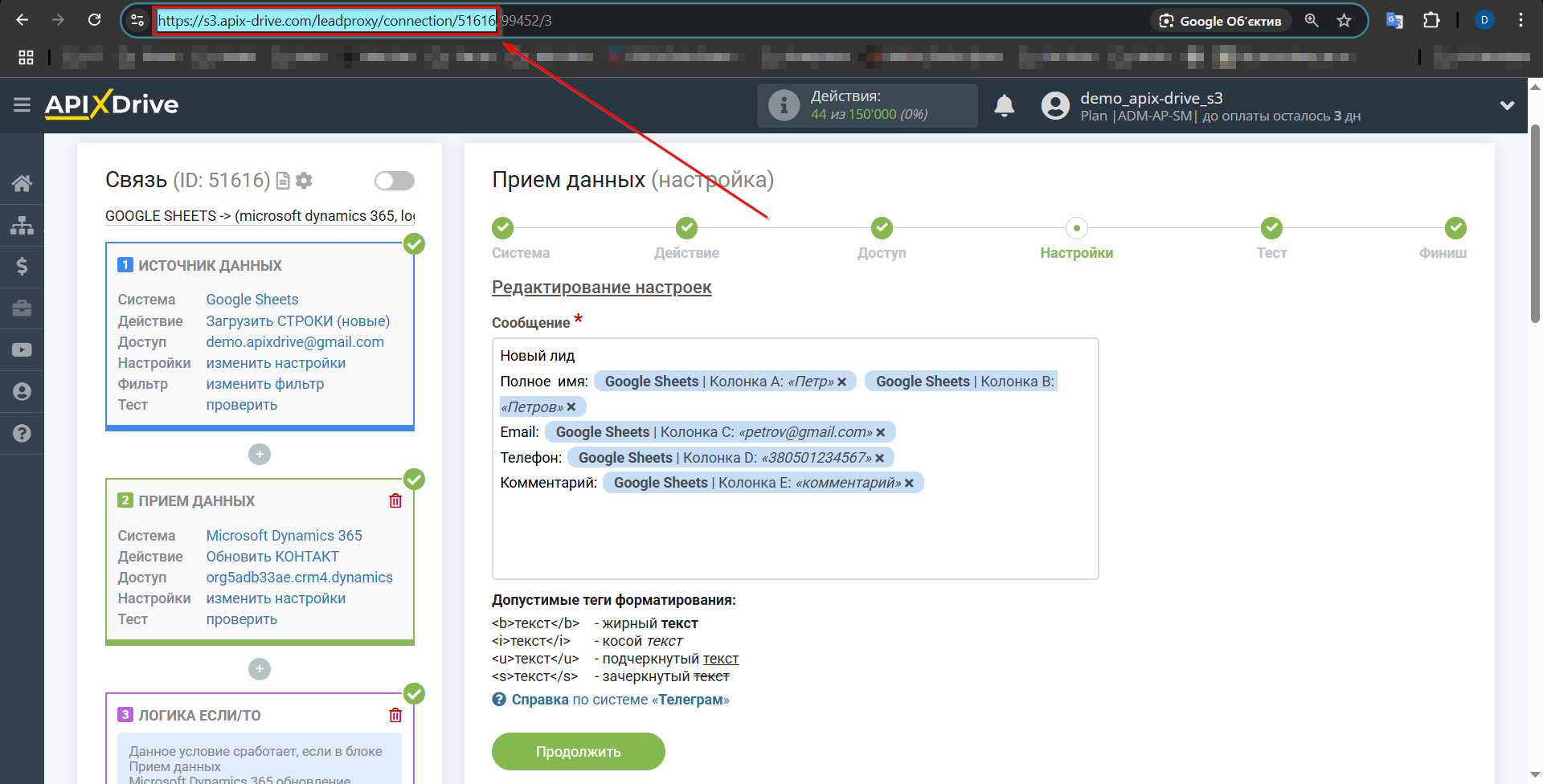This screenshot has width=1543, height=784.
Task: Go to the Доступ step
Action: [x=882, y=239]
